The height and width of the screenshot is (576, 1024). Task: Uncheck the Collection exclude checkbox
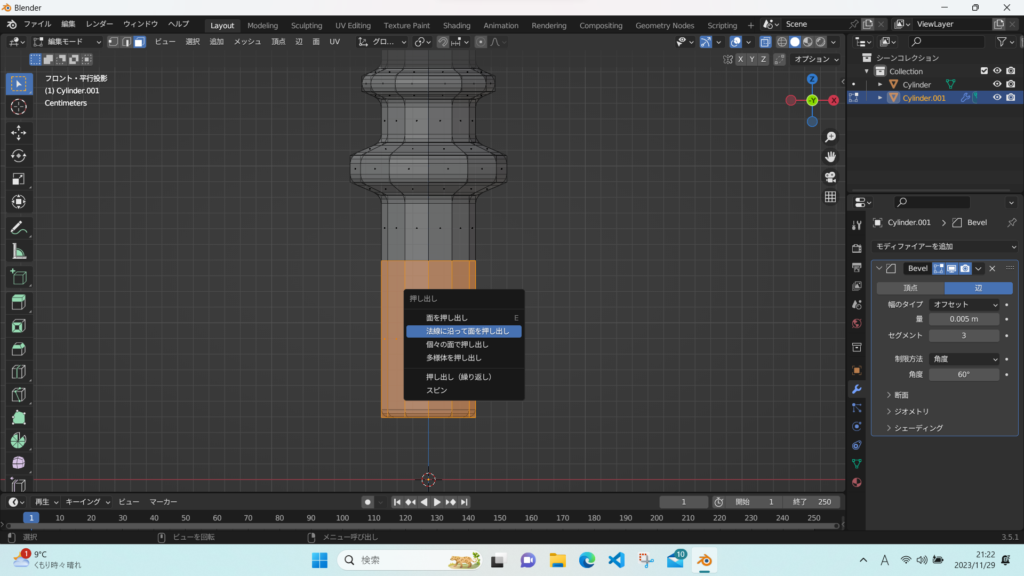(x=984, y=71)
